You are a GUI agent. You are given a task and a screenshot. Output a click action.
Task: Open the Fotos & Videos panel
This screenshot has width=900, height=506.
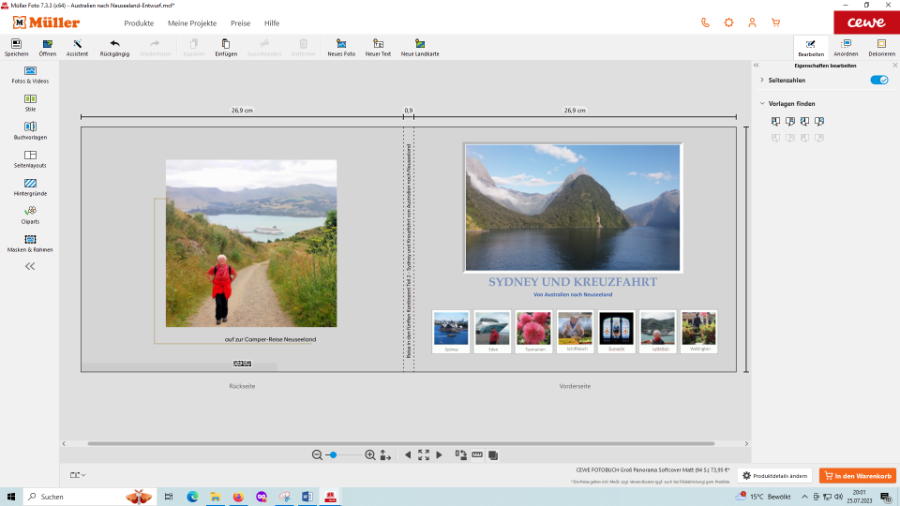[30, 75]
